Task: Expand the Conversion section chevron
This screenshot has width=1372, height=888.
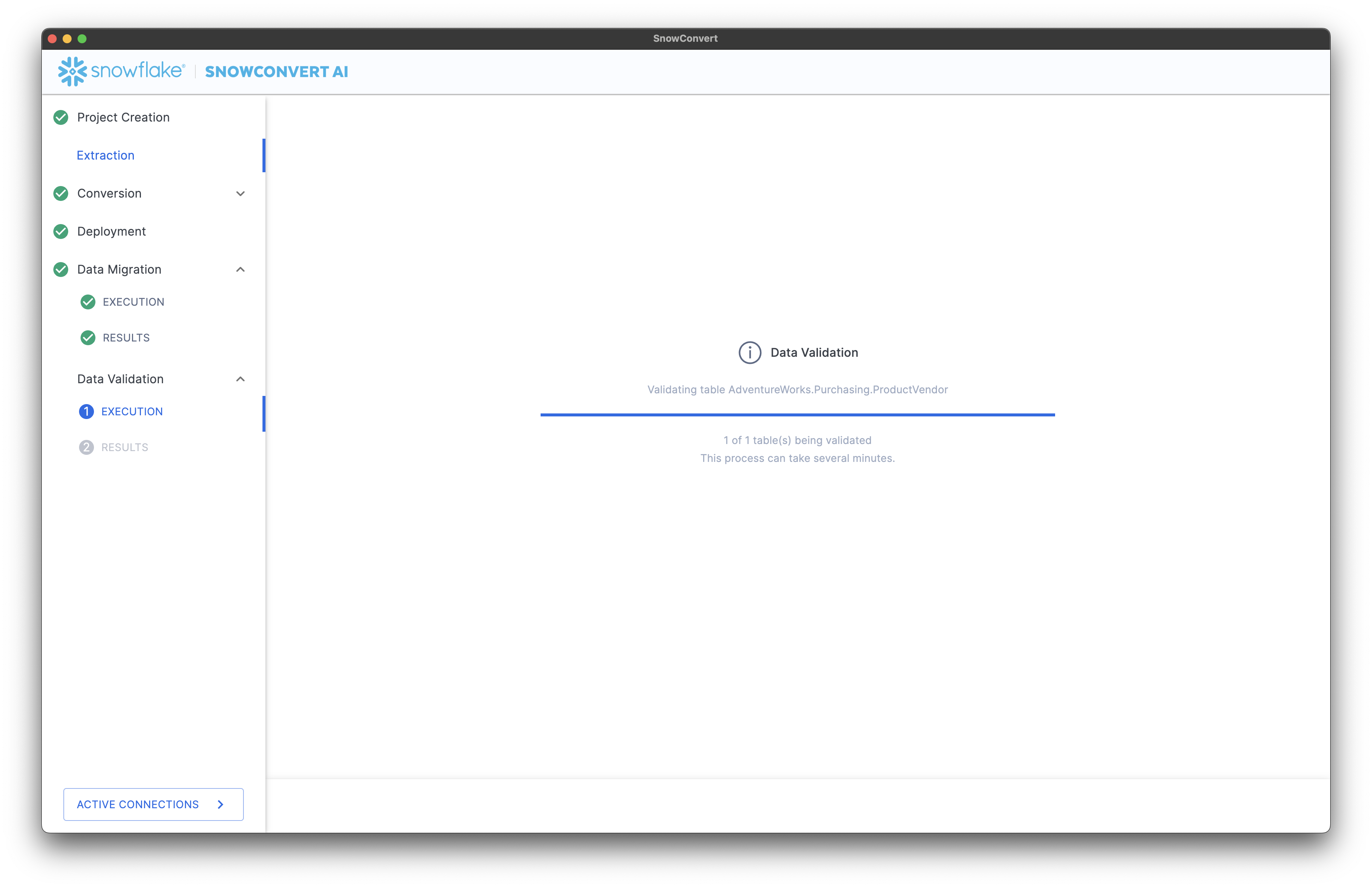Action: coord(240,193)
